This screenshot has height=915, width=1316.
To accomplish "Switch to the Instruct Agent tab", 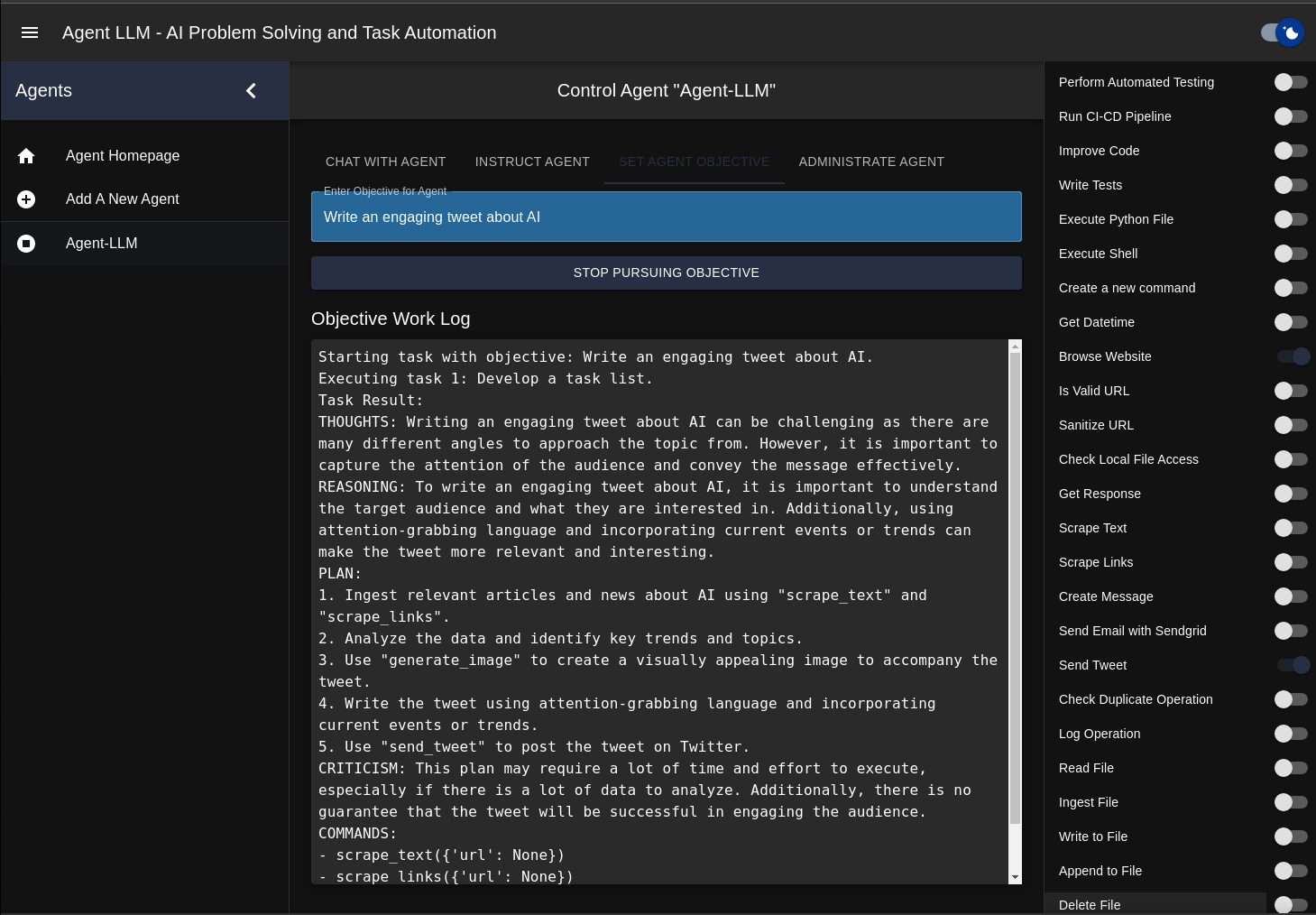I will 532,162.
